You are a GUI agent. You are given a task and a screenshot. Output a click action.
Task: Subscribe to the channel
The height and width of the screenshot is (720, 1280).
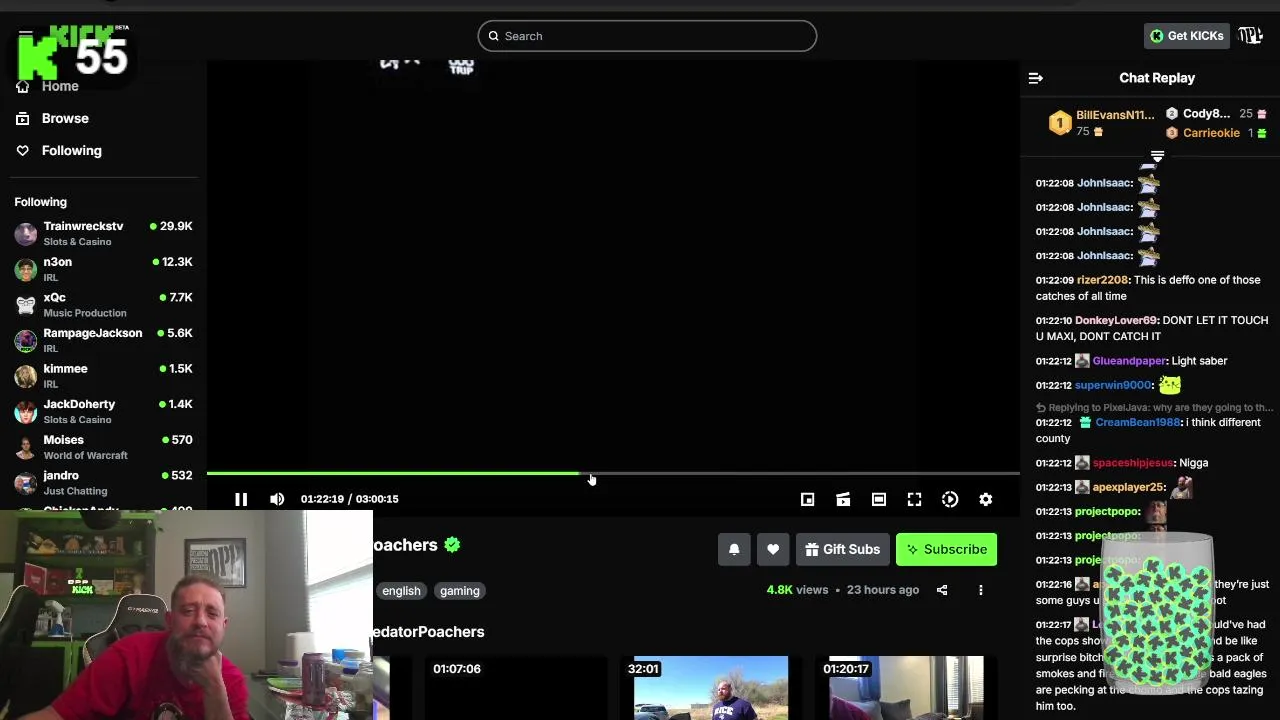(946, 549)
